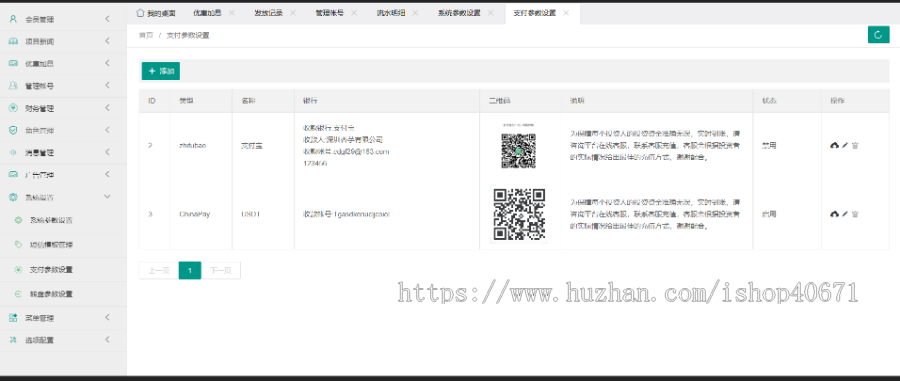Screen dimensions: 900x381
Task: Click the 首页 breadcrumb link
Action: [x=146, y=36]
